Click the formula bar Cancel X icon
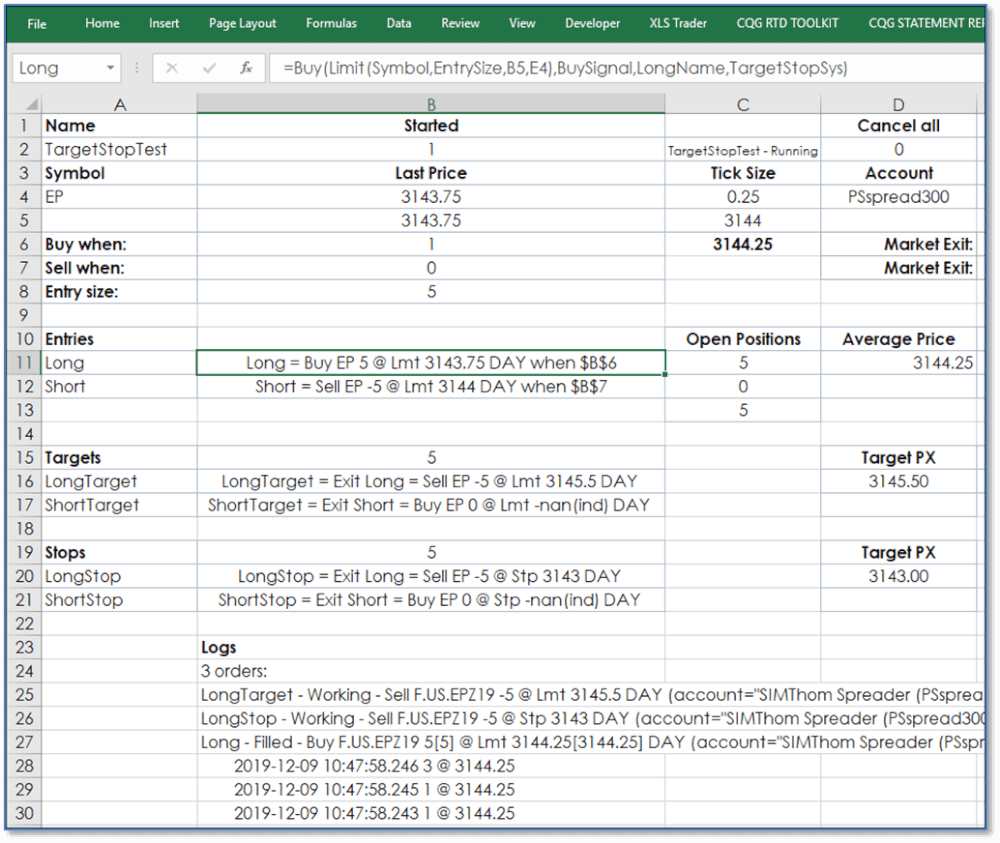 tap(172, 68)
